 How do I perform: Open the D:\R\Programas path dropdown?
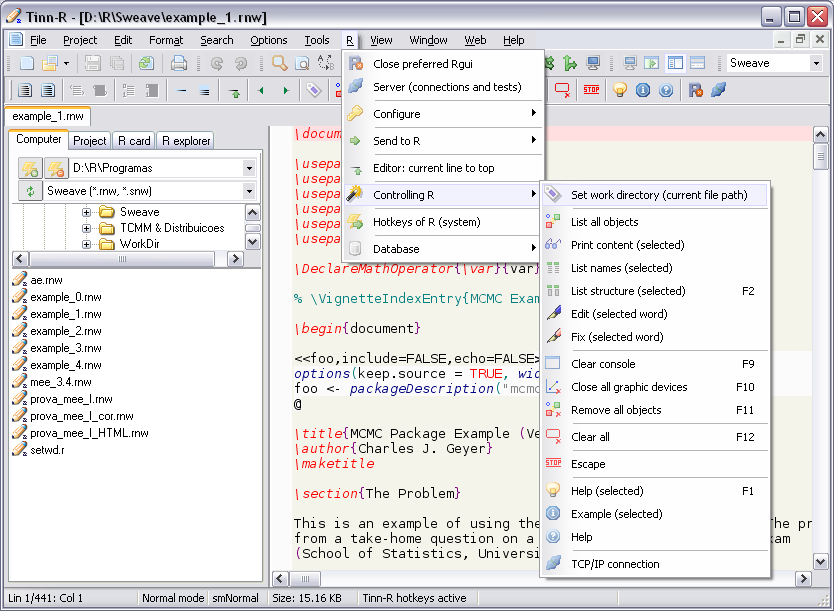click(x=249, y=169)
